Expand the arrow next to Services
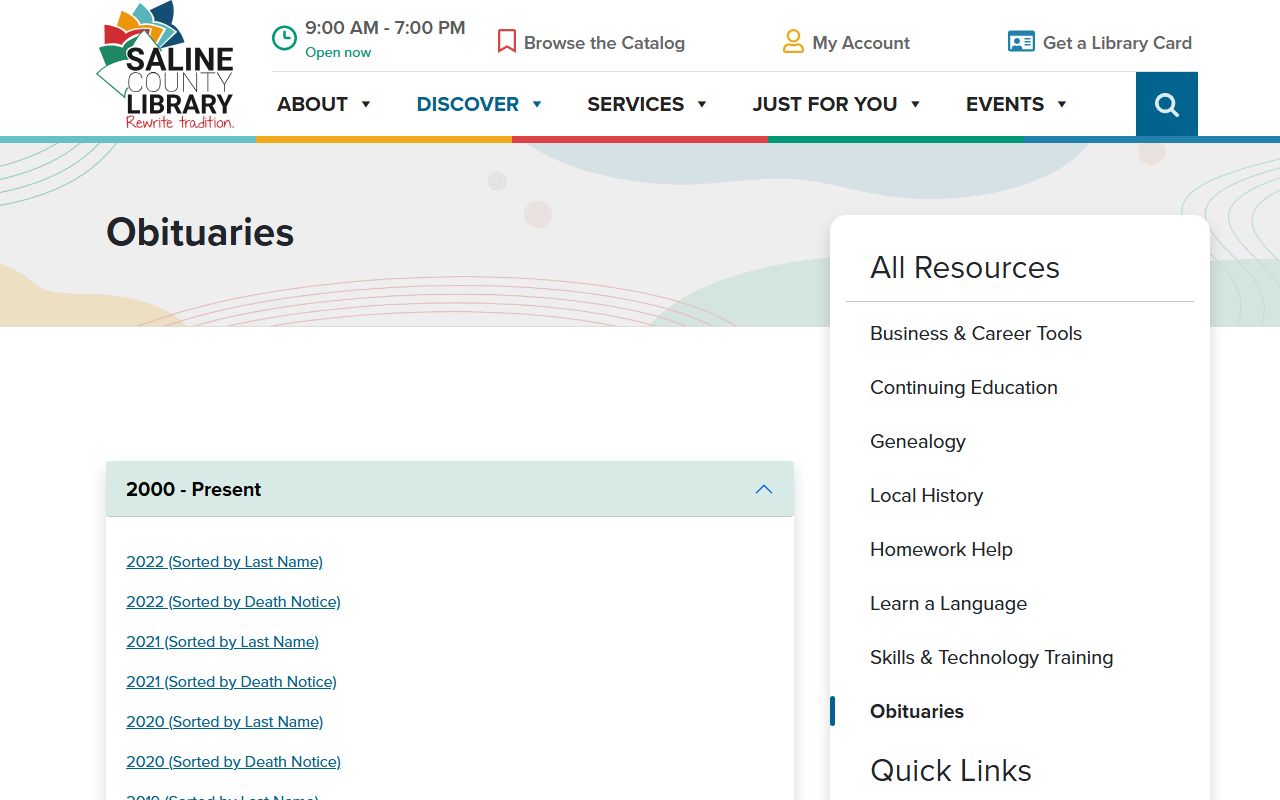Screen dimensions: 1280x800 [702, 104]
